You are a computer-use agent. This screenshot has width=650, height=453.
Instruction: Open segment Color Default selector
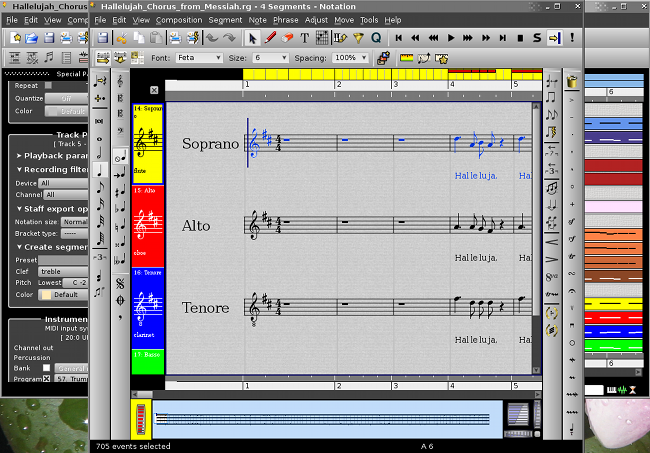tap(66, 111)
